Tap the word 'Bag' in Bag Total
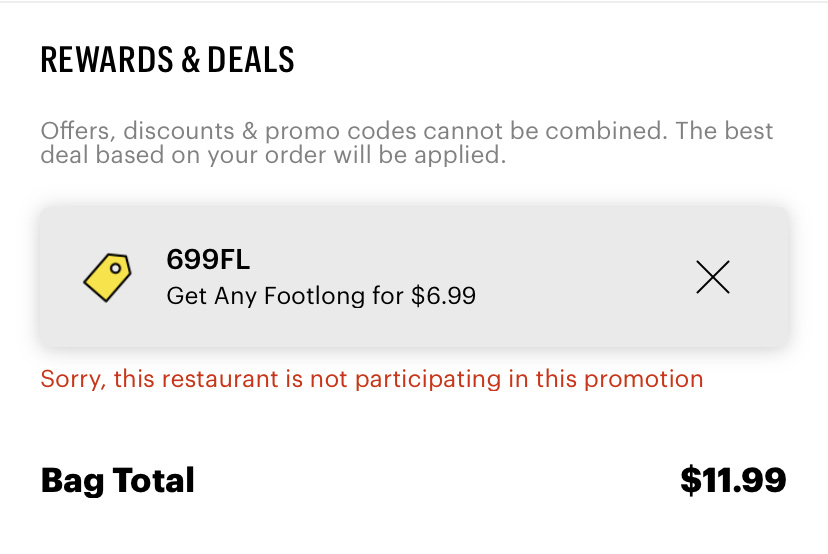828x554 pixels. point(74,481)
